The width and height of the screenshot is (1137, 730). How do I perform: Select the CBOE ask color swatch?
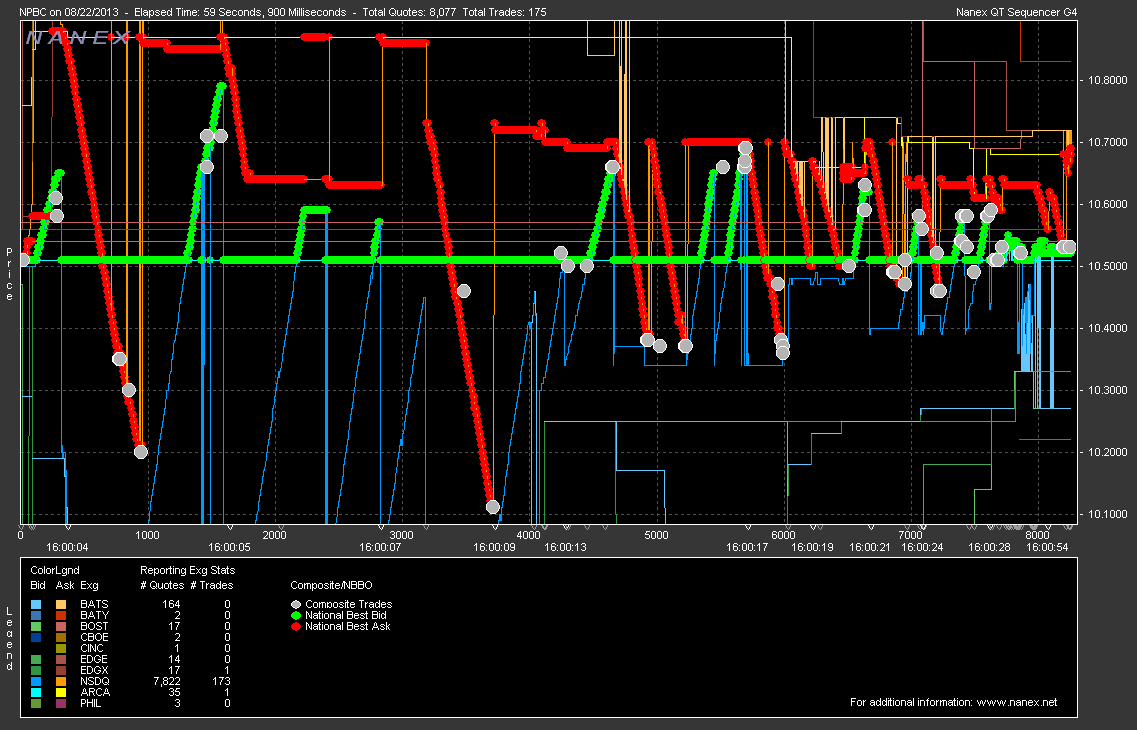click(x=61, y=637)
